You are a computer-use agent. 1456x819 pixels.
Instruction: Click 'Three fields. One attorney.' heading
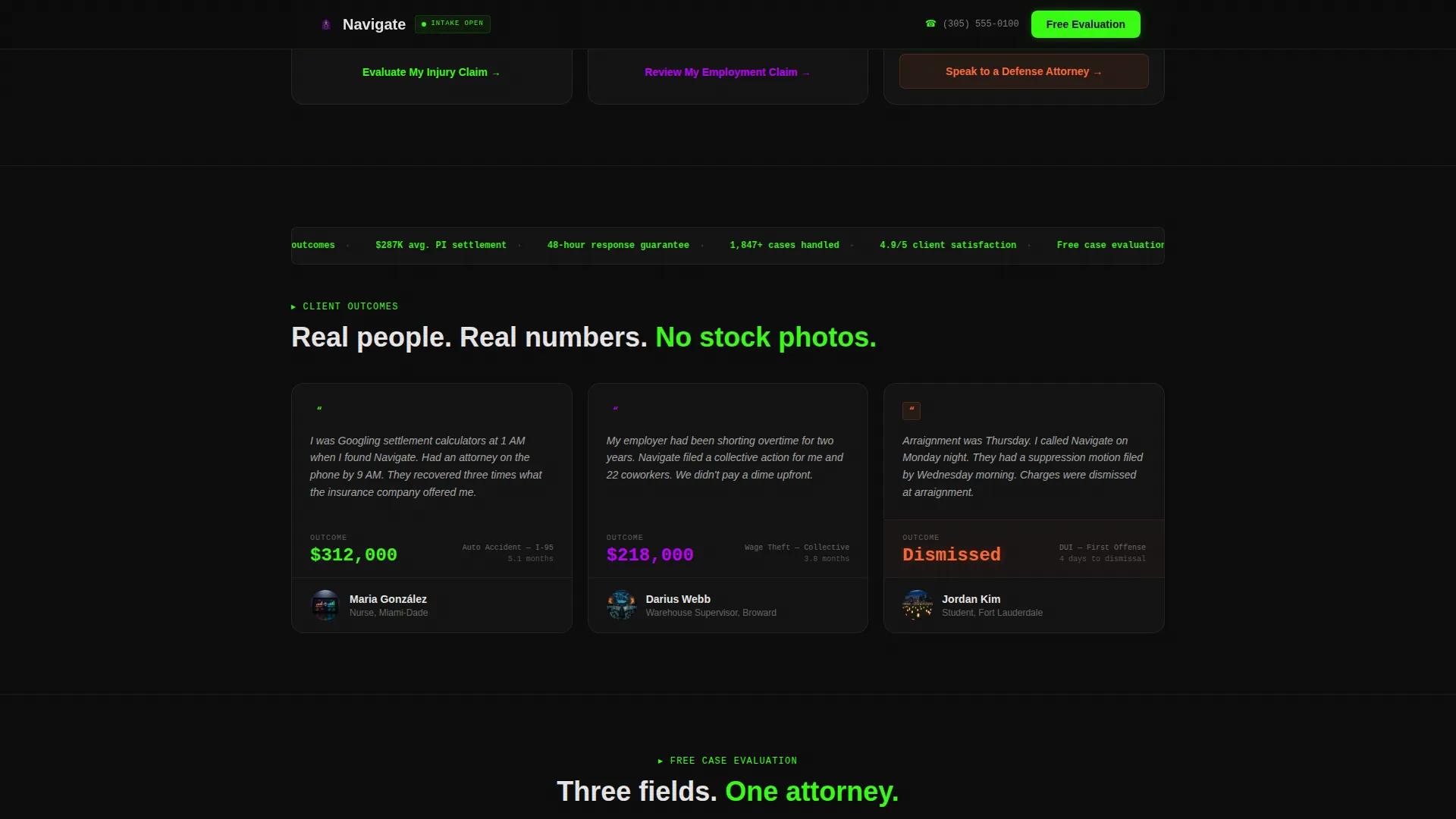point(727,792)
